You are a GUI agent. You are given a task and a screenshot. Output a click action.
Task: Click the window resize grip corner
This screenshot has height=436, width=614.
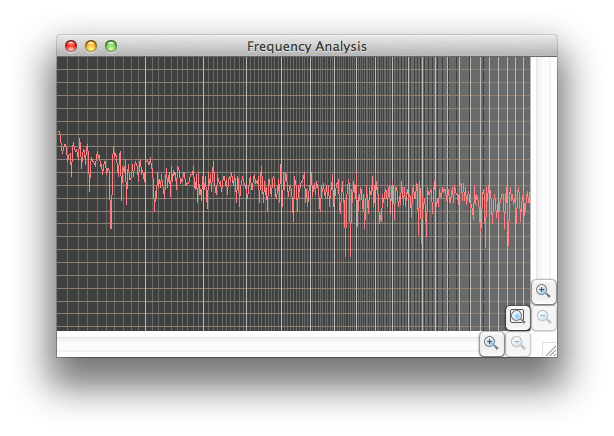(550, 349)
